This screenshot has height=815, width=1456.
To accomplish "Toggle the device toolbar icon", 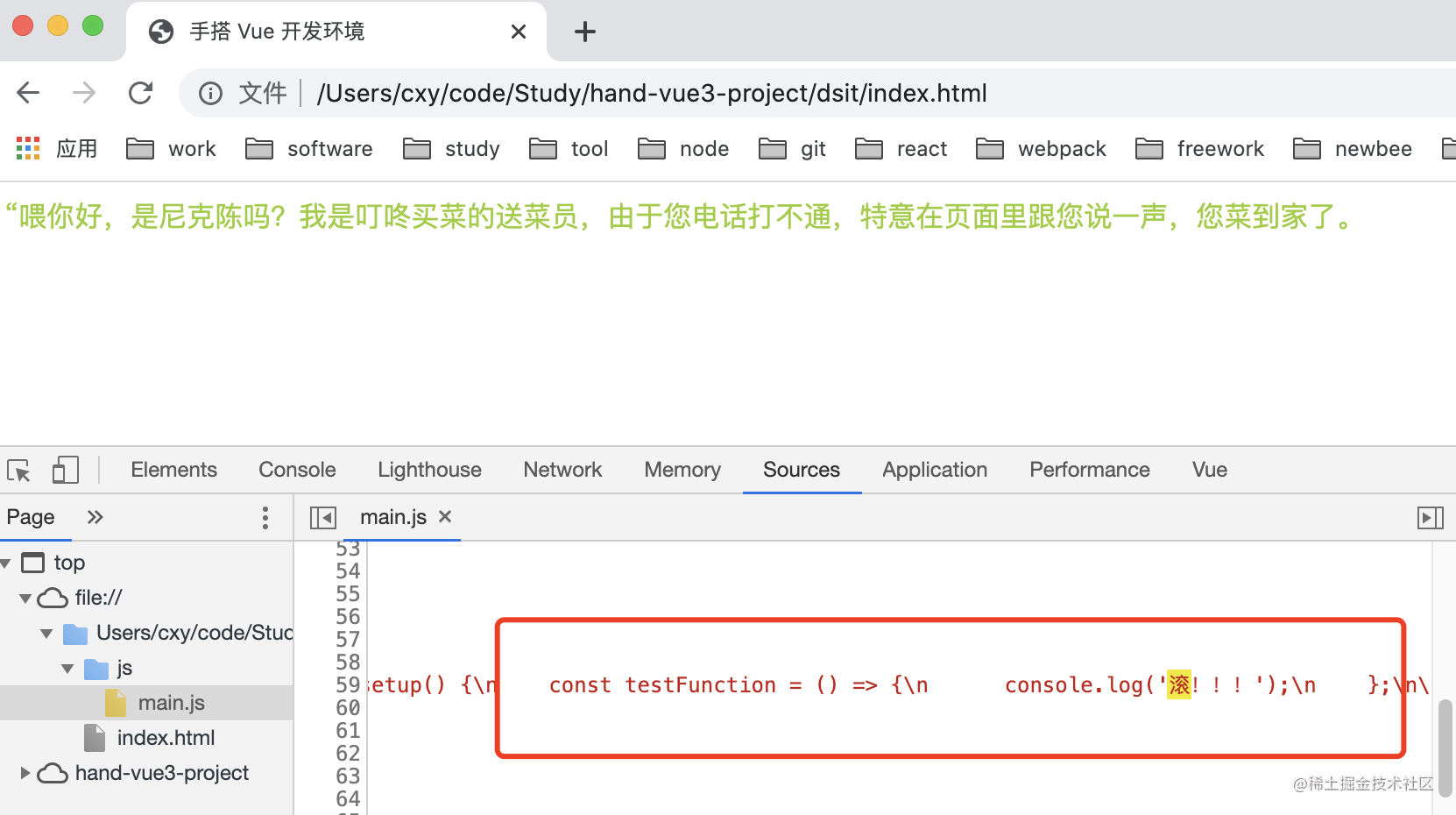I will pos(65,470).
